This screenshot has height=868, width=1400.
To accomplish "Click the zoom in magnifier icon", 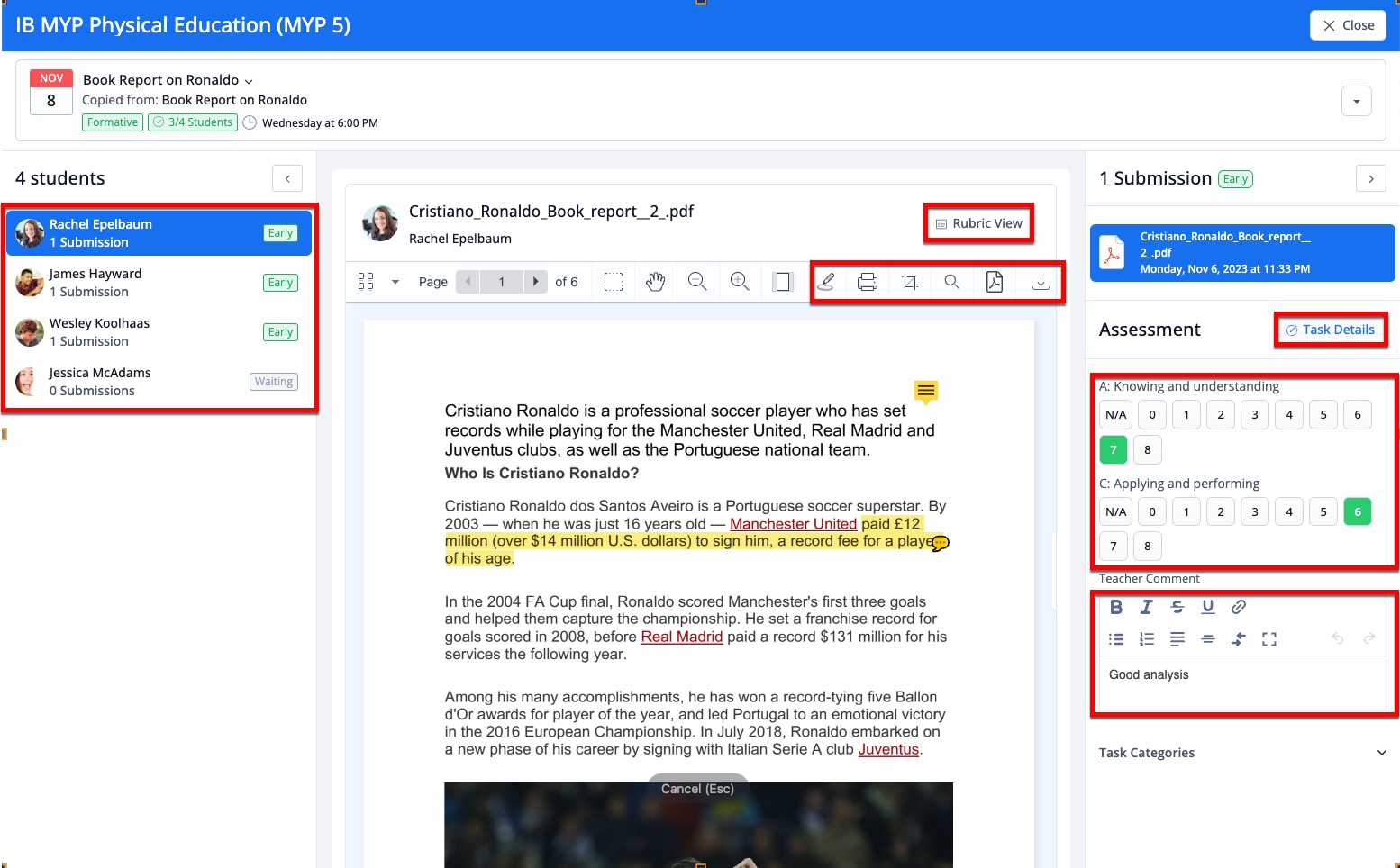I will (x=740, y=282).
